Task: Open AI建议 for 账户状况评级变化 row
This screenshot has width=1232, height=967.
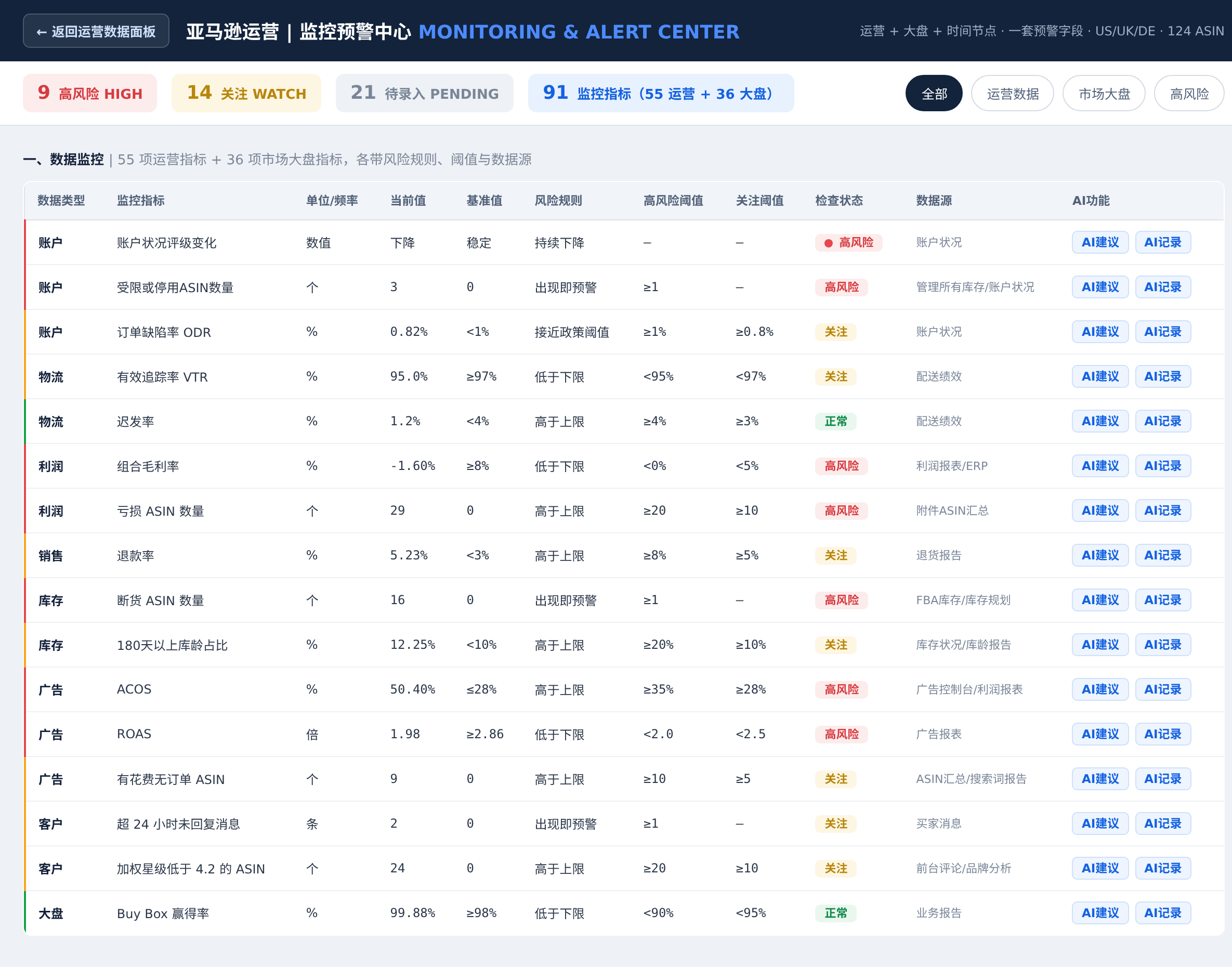Action: pos(1100,242)
